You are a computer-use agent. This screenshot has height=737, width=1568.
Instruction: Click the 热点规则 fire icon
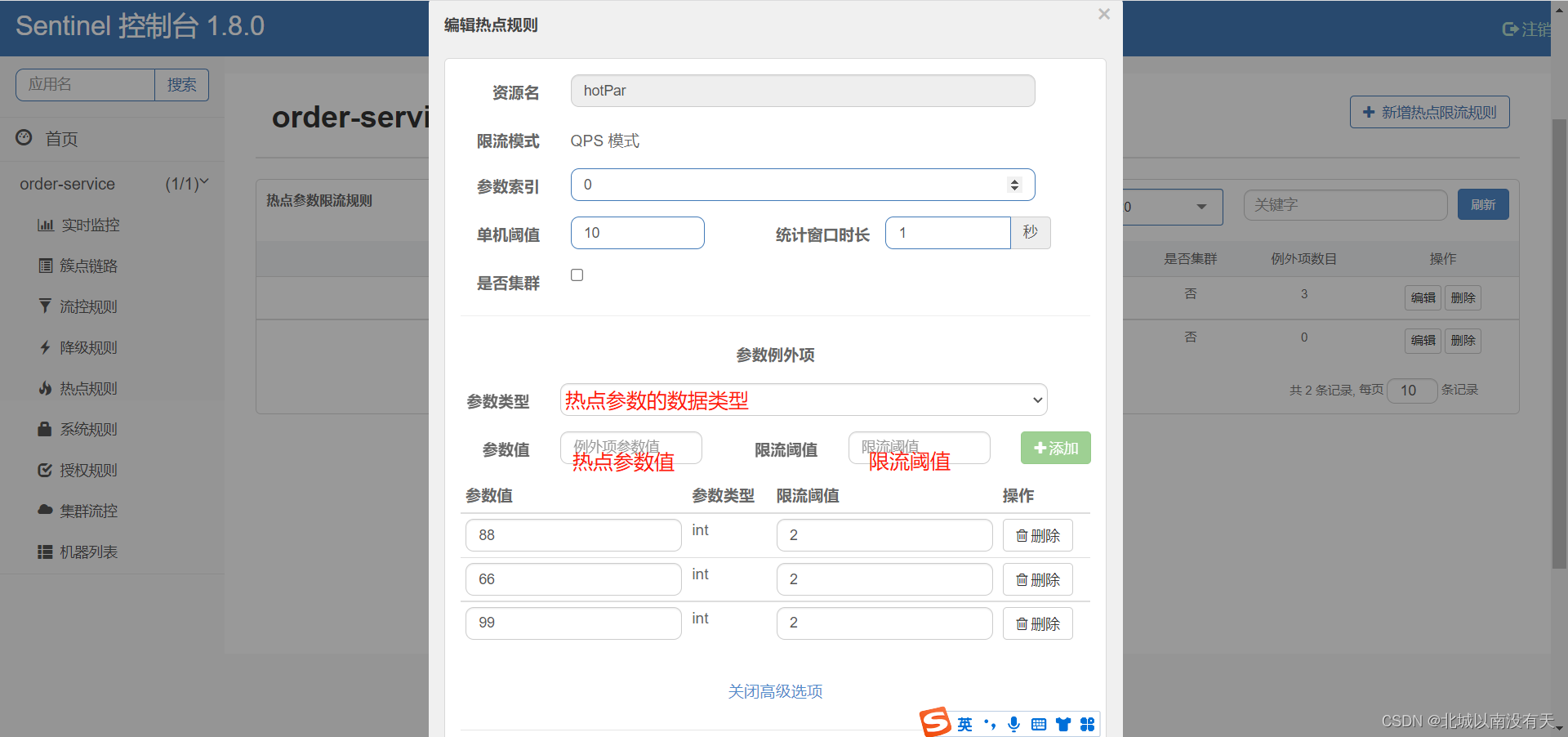coord(45,387)
